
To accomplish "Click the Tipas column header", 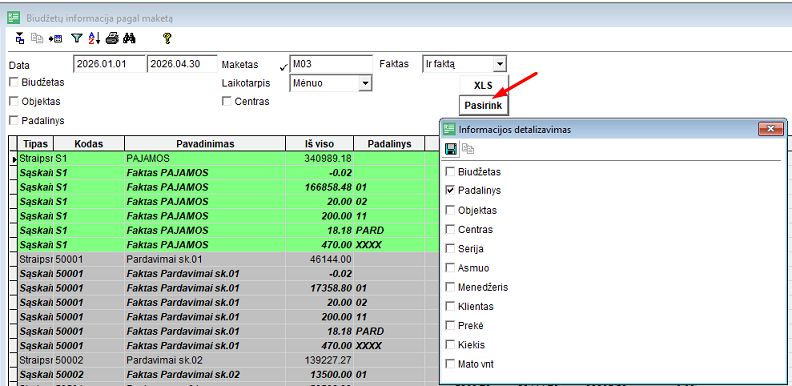I will pyautogui.click(x=35, y=143).
